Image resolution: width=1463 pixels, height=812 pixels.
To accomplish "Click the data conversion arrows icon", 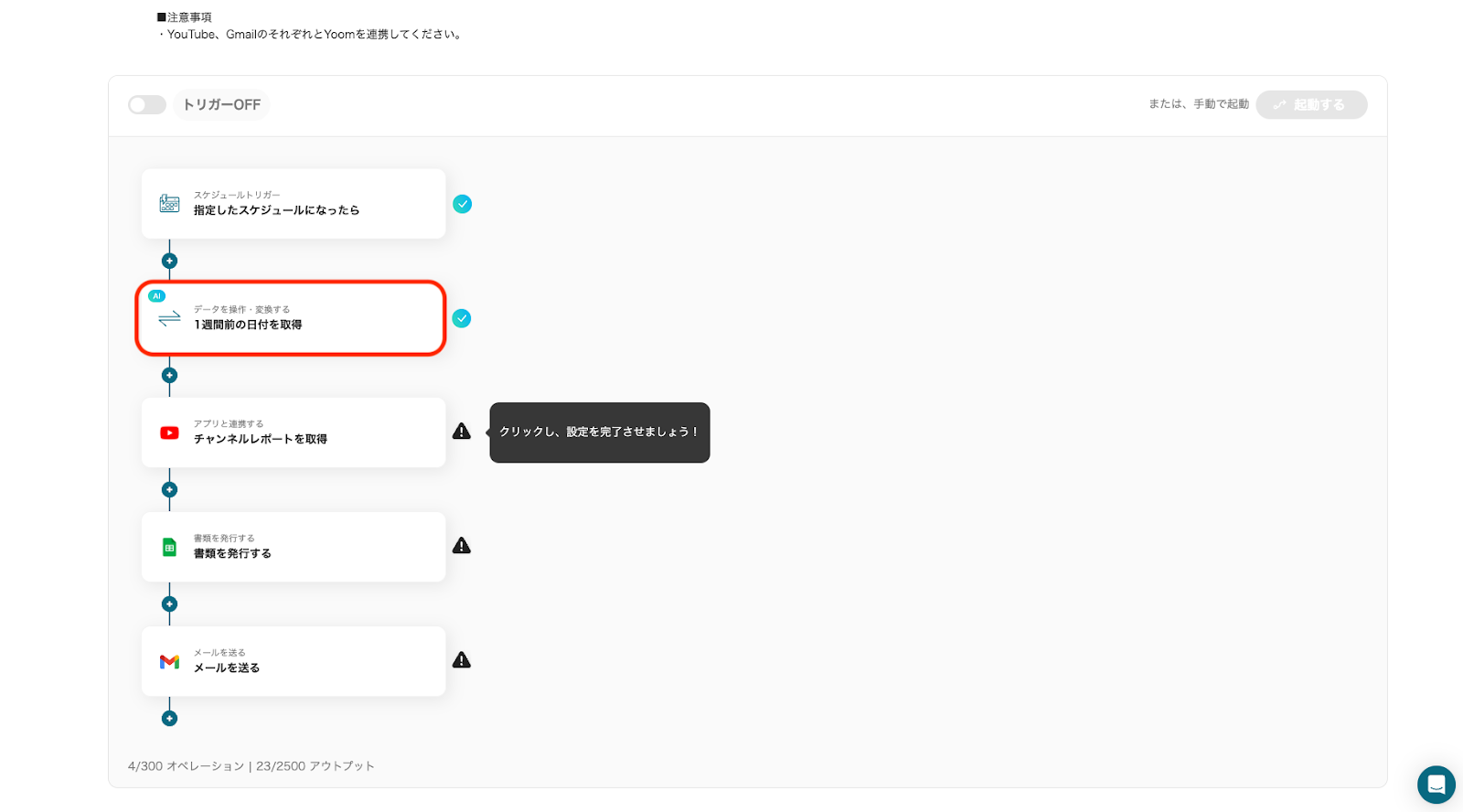I will 170,318.
